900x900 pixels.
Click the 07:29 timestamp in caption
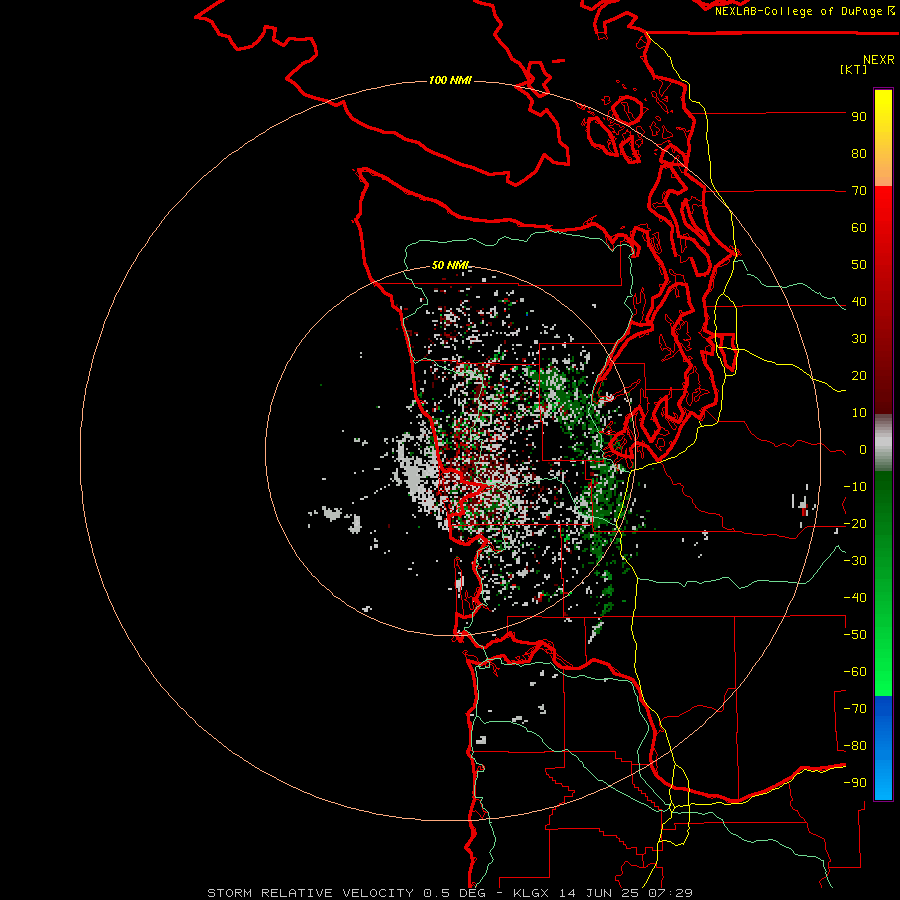[x=671, y=893]
